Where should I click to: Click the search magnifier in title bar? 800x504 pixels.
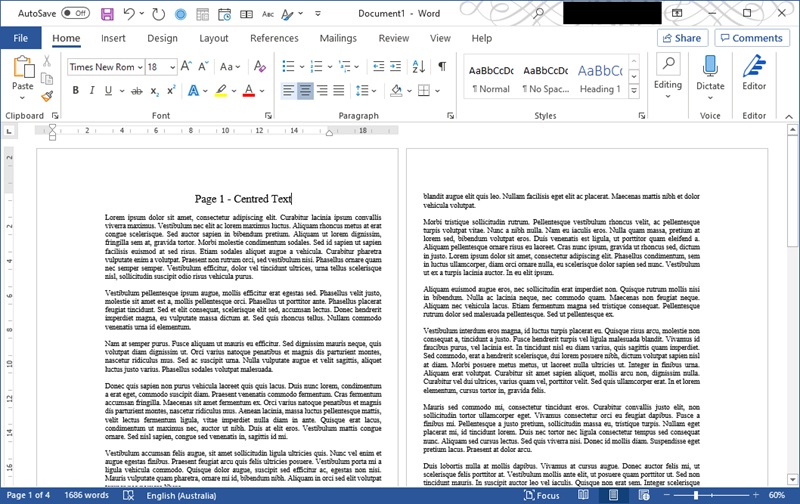538,14
